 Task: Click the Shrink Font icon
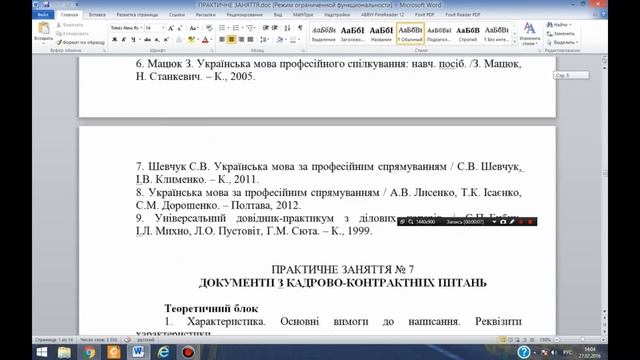[180, 28]
